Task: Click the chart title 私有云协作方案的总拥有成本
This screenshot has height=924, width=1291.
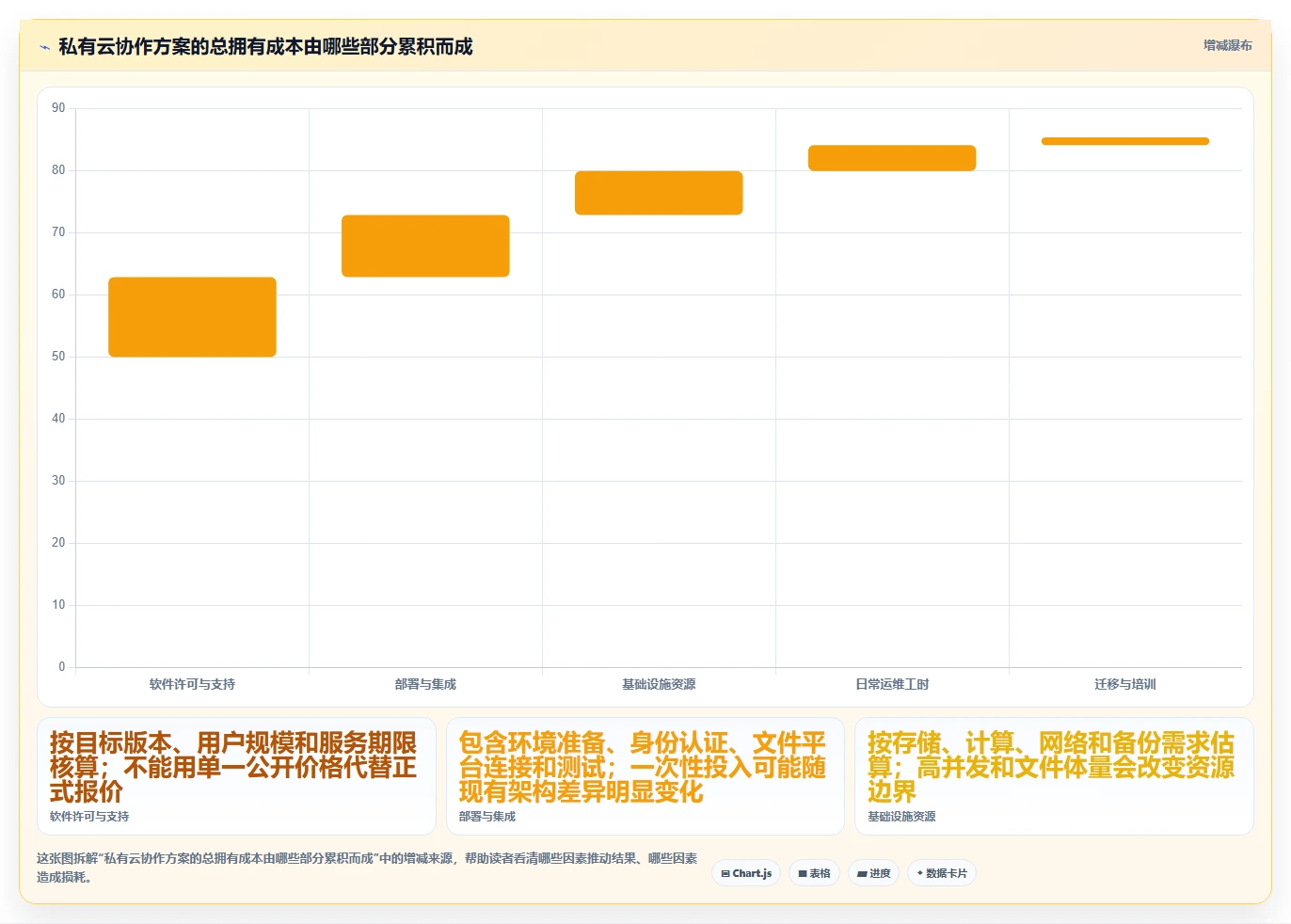Action: click(265, 46)
